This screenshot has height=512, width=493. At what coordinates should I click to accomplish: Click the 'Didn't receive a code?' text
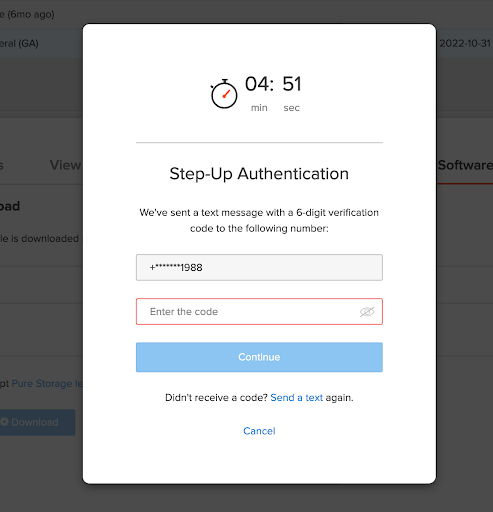pos(216,398)
